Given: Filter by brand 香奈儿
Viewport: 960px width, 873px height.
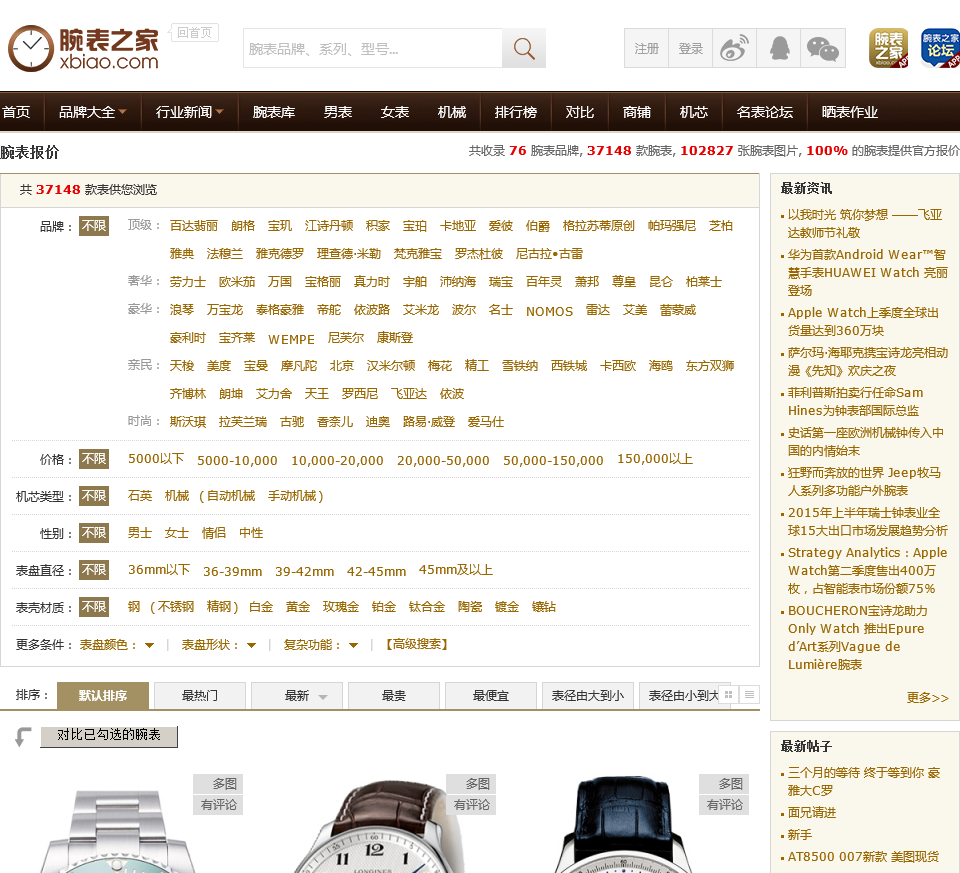Looking at the screenshot, I should (334, 422).
